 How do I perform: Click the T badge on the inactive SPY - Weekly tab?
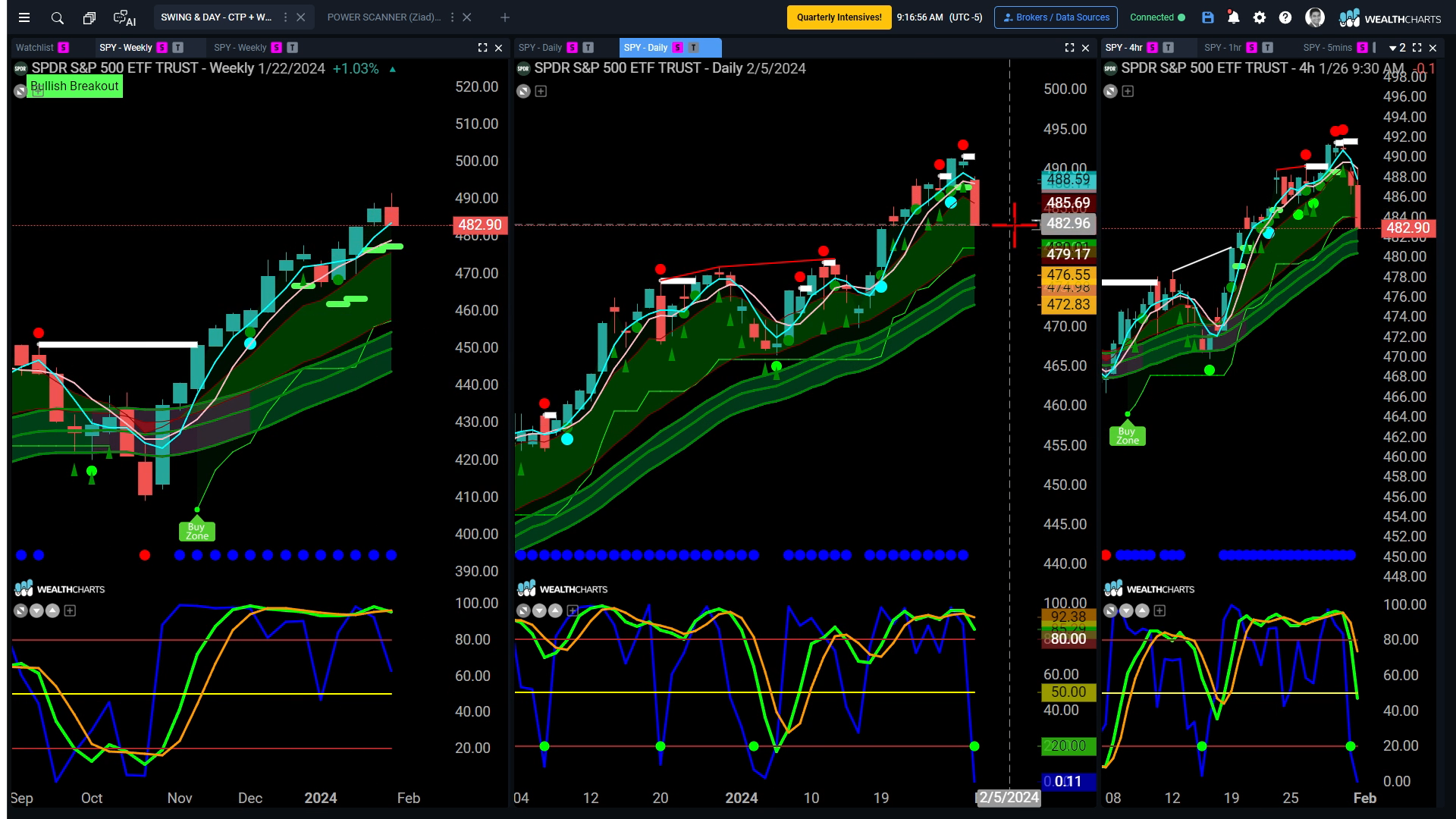coord(292,48)
